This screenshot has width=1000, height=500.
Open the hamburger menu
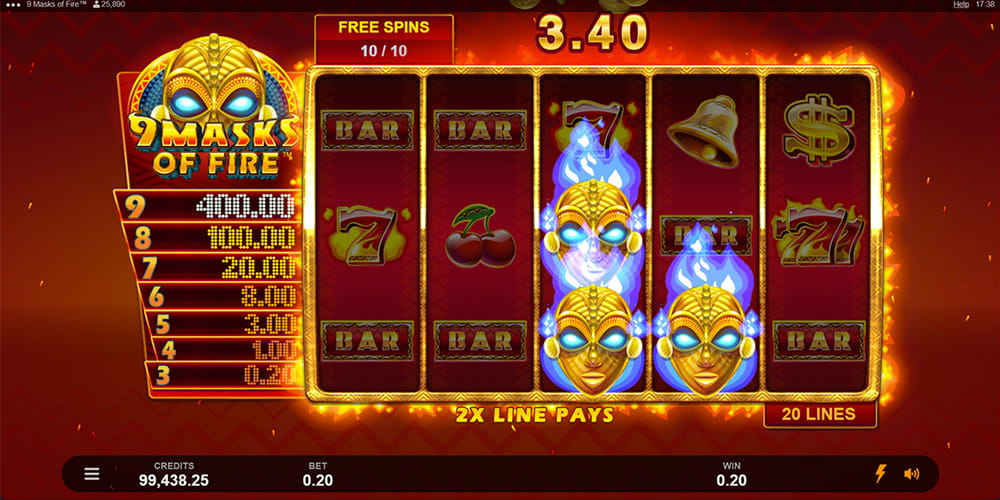tap(92, 474)
